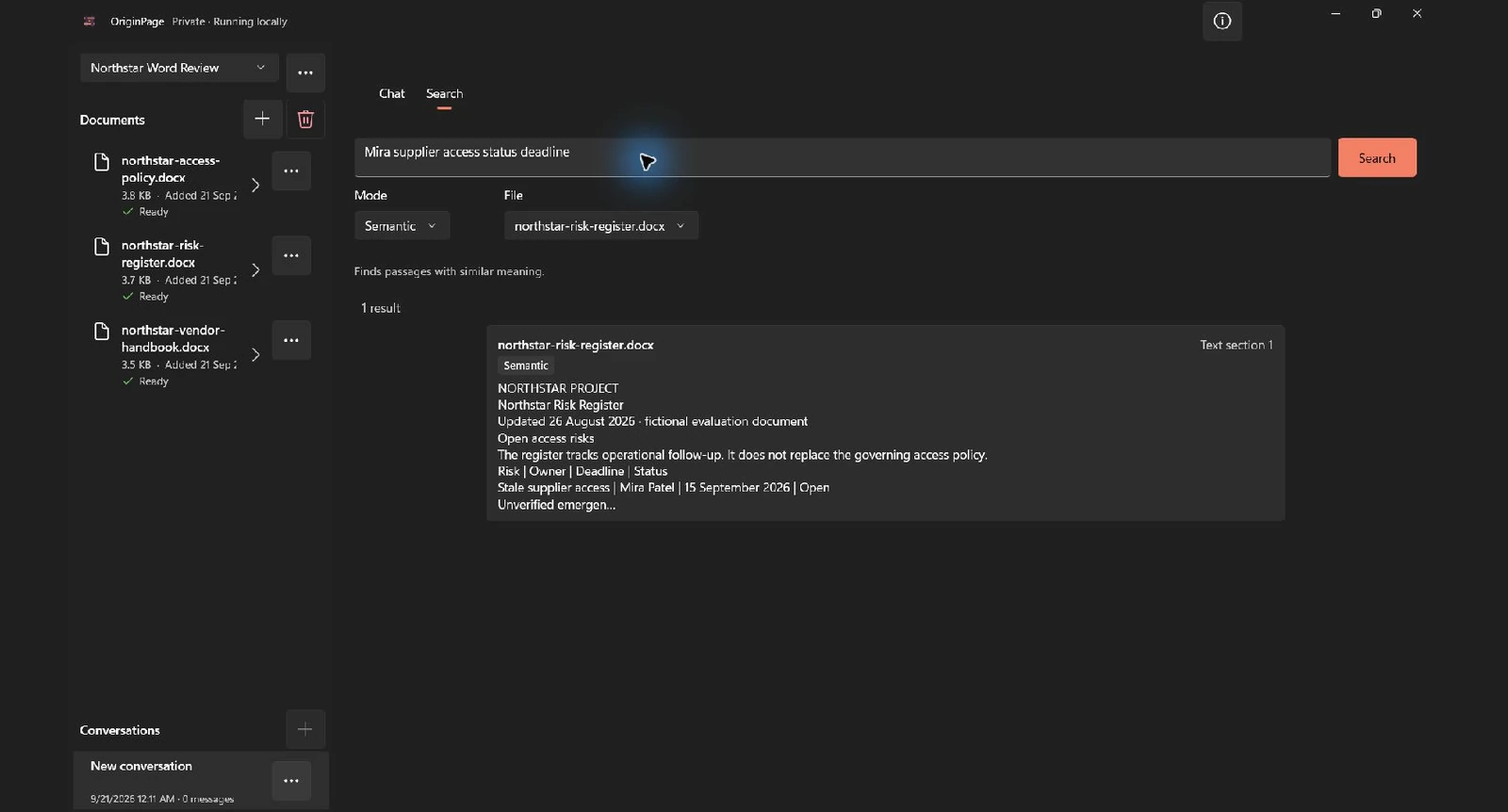
Task: Click file icon of northstar-risk-register.docx
Action: 102,247
